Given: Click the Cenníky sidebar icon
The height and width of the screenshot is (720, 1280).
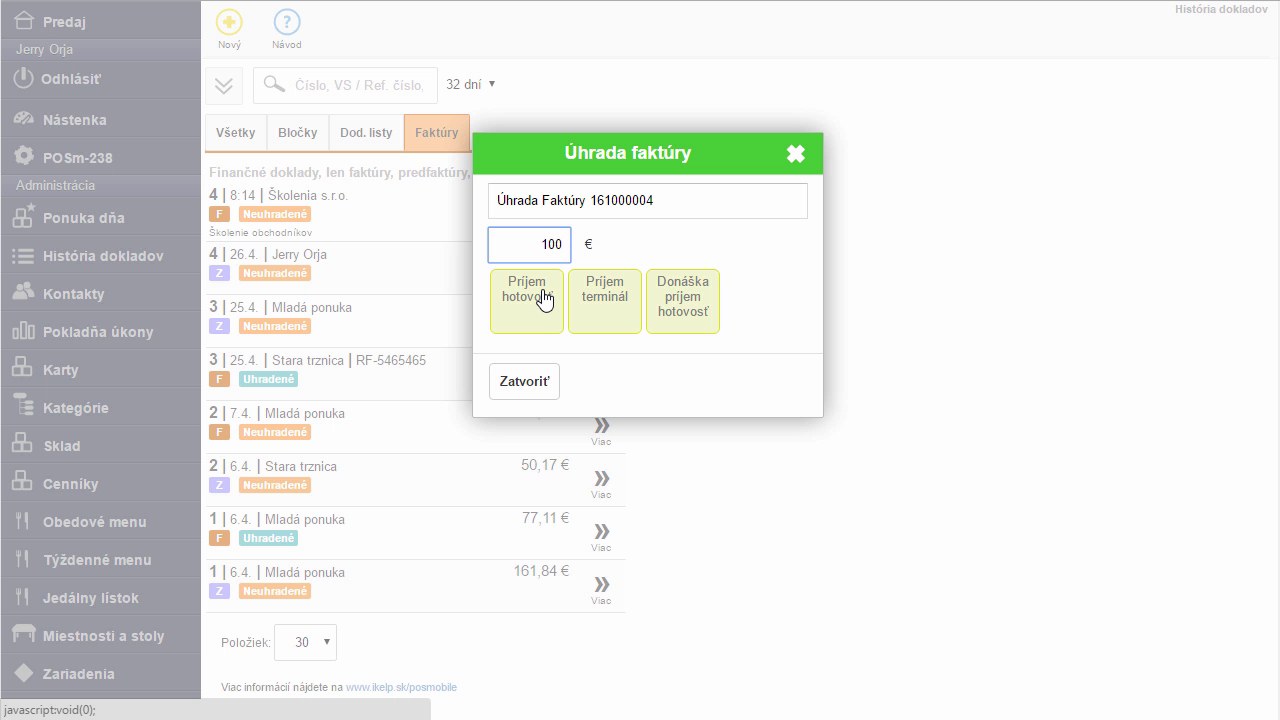Looking at the screenshot, I should click(x=23, y=482).
